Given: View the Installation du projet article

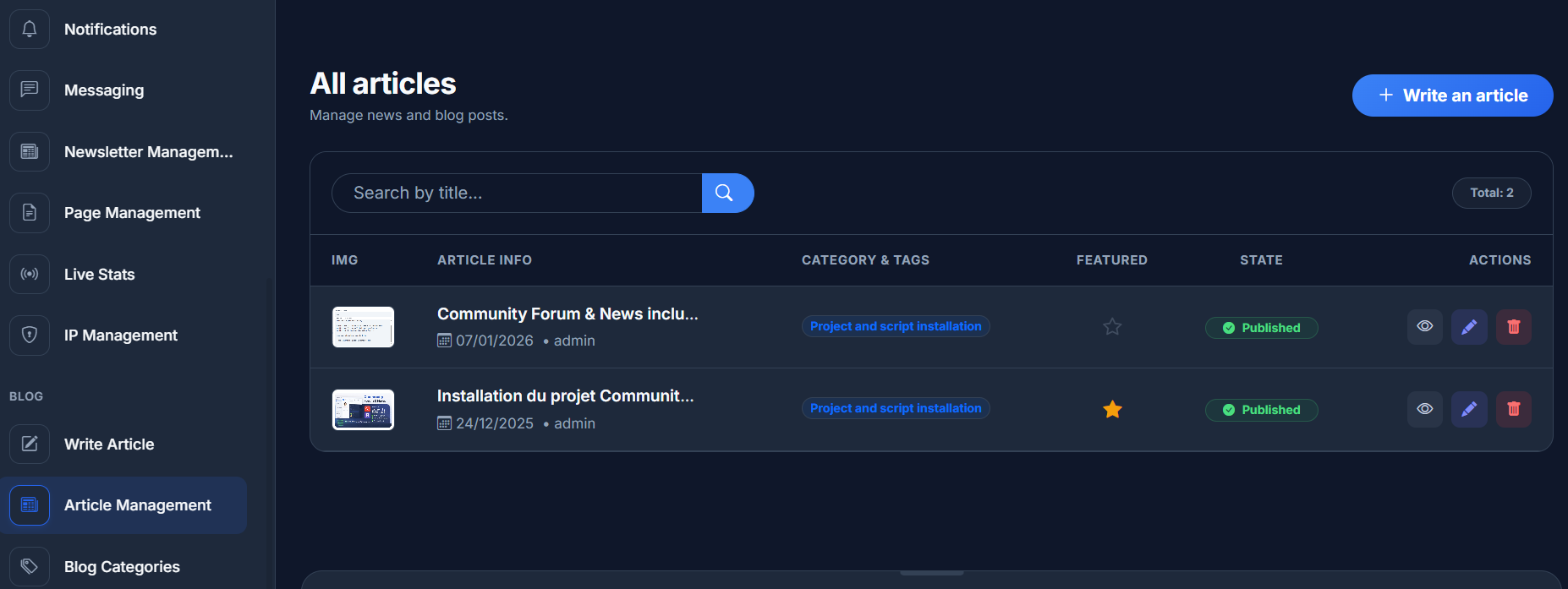Looking at the screenshot, I should (x=1425, y=409).
